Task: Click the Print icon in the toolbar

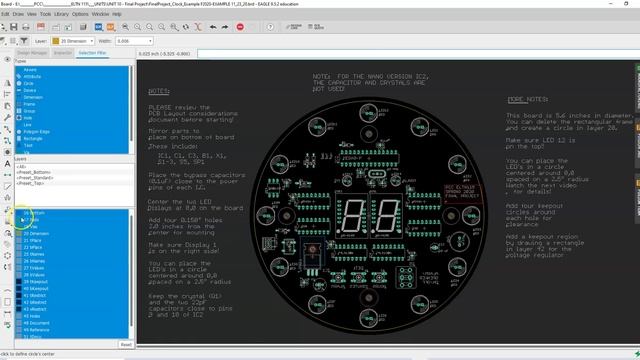Action: [26, 27]
